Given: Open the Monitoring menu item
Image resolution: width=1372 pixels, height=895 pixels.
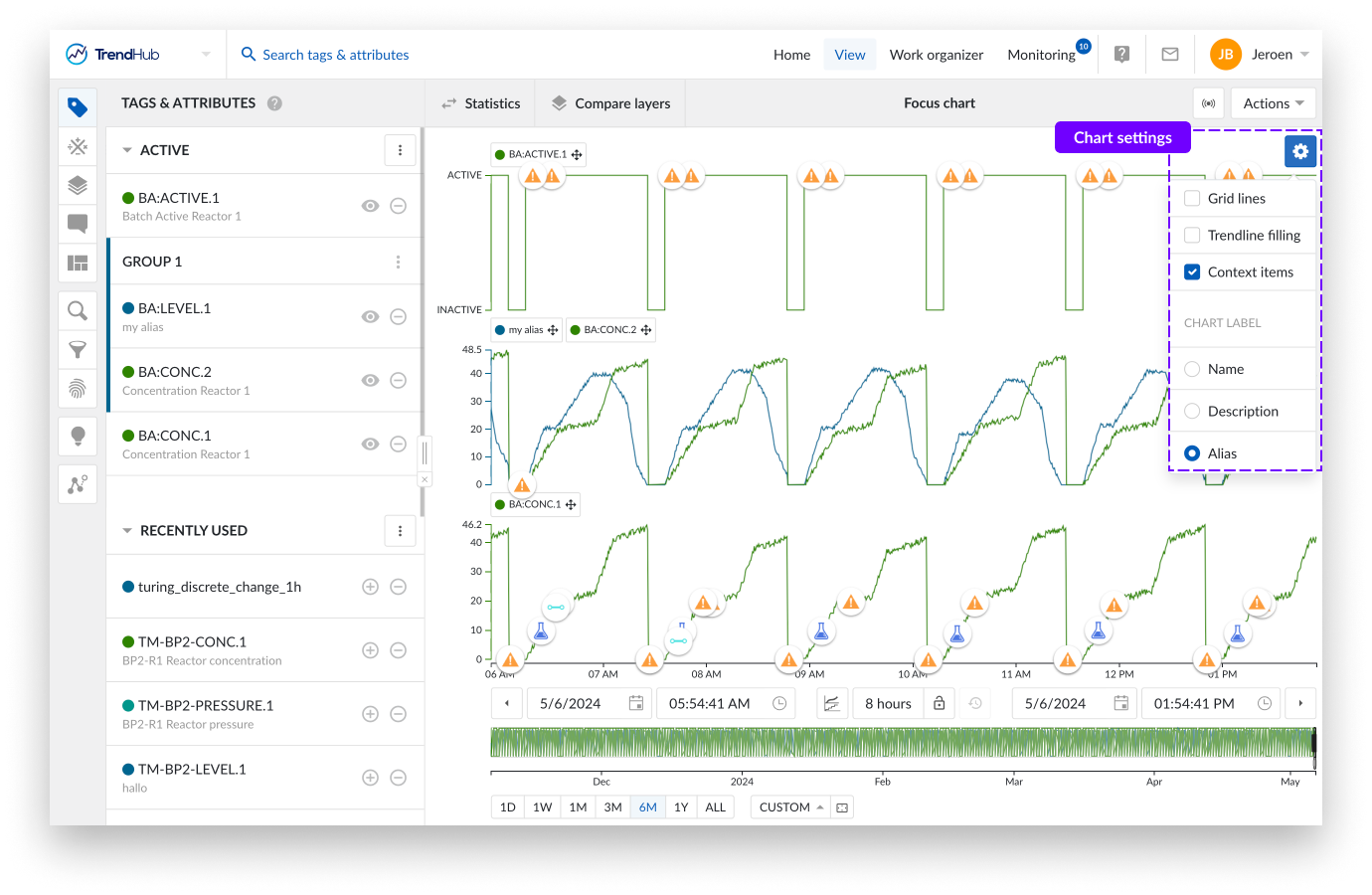Looking at the screenshot, I should (1041, 55).
